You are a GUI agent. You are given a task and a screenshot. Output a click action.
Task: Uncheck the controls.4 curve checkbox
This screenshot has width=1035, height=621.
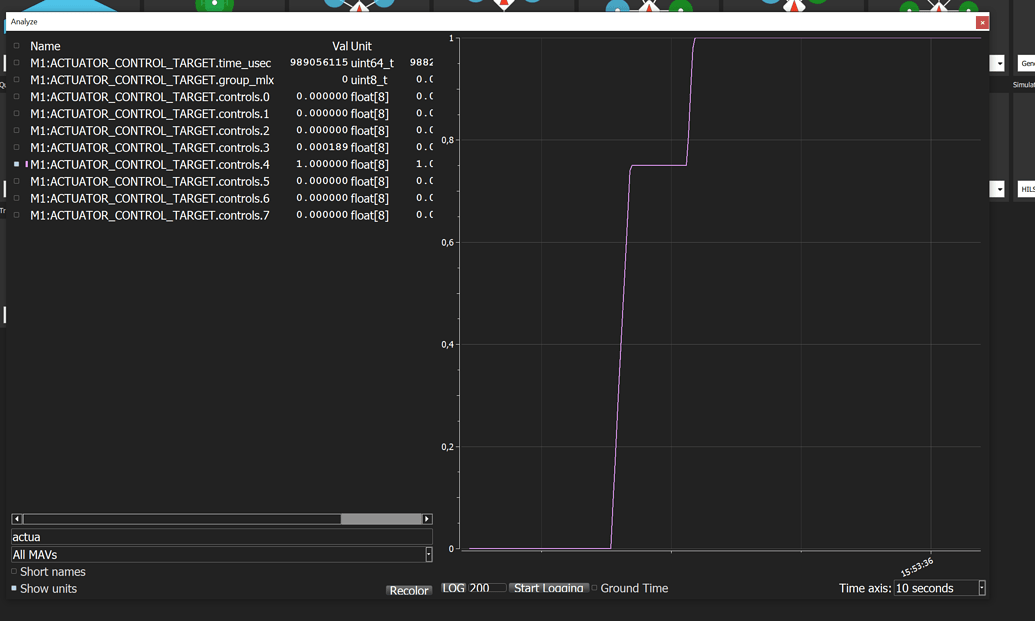click(17, 164)
